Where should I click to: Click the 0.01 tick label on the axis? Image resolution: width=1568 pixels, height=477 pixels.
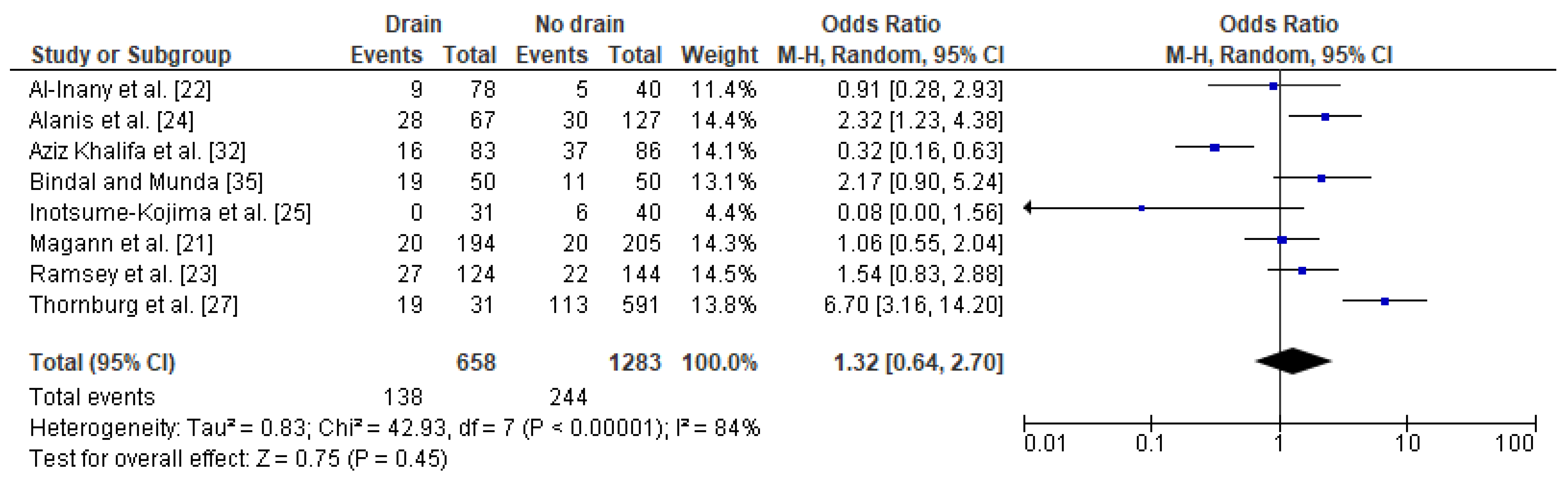click(x=1045, y=444)
